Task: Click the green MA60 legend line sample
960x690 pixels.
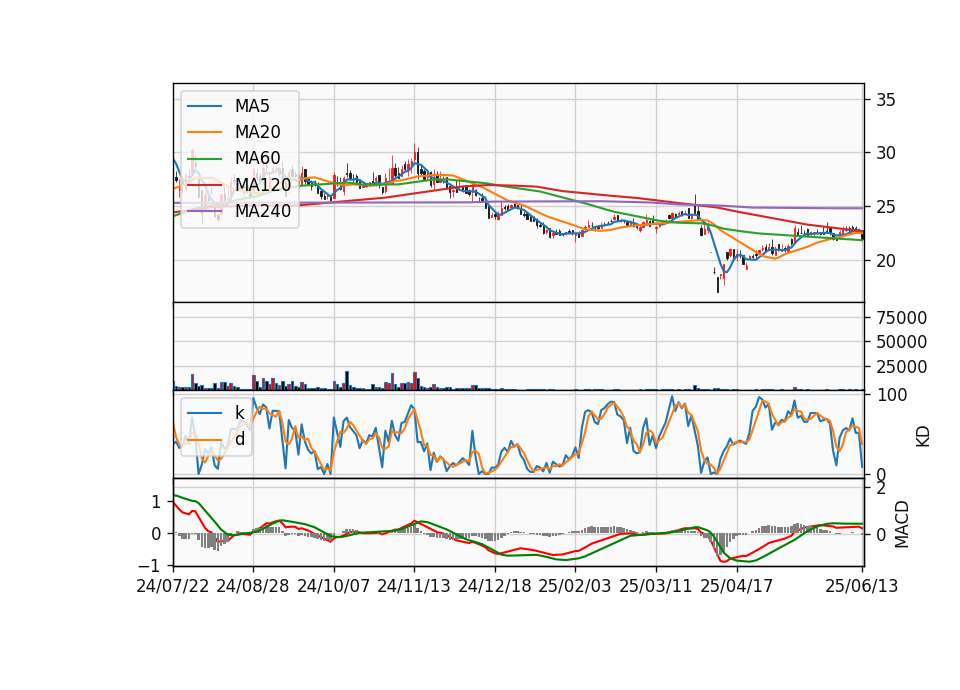Action: (x=204, y=159)
